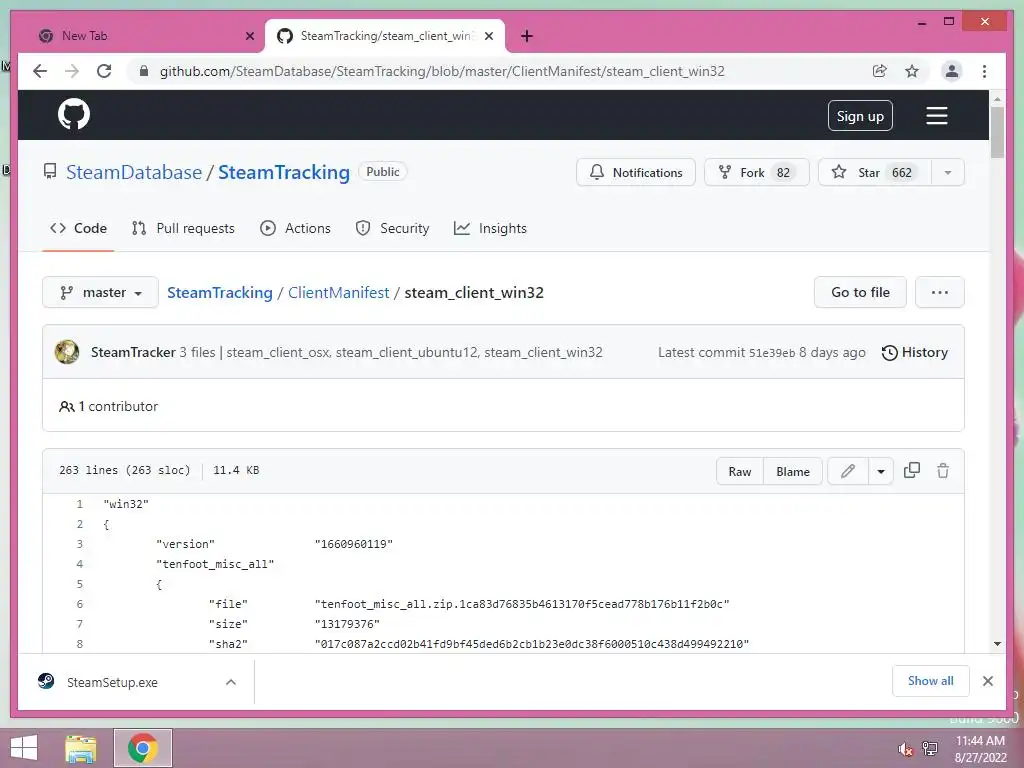
Task: Click the scrollbar down arrow
Action: click(x=997, y=644)
